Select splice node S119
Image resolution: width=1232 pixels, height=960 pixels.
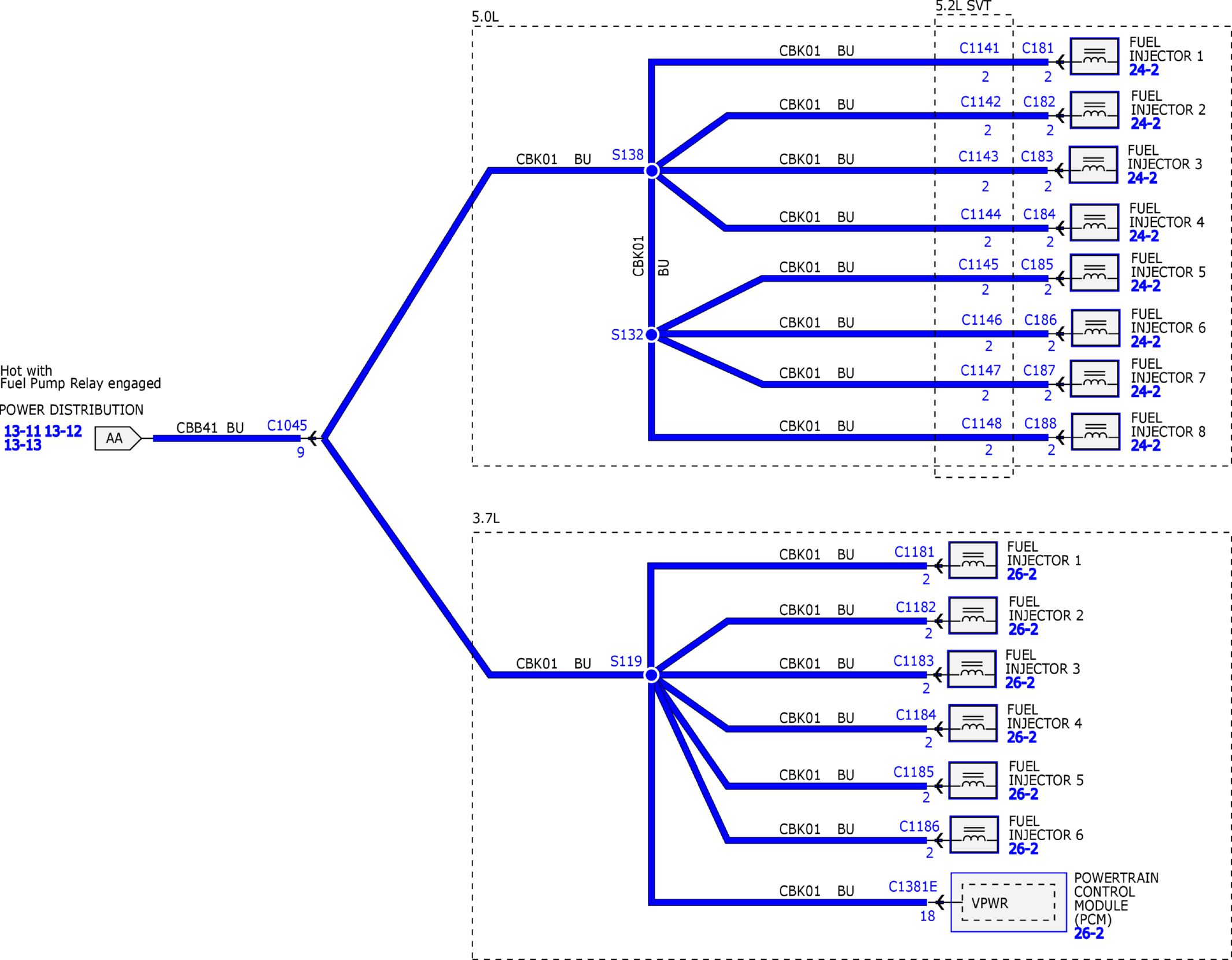click(x=652, y=675)
